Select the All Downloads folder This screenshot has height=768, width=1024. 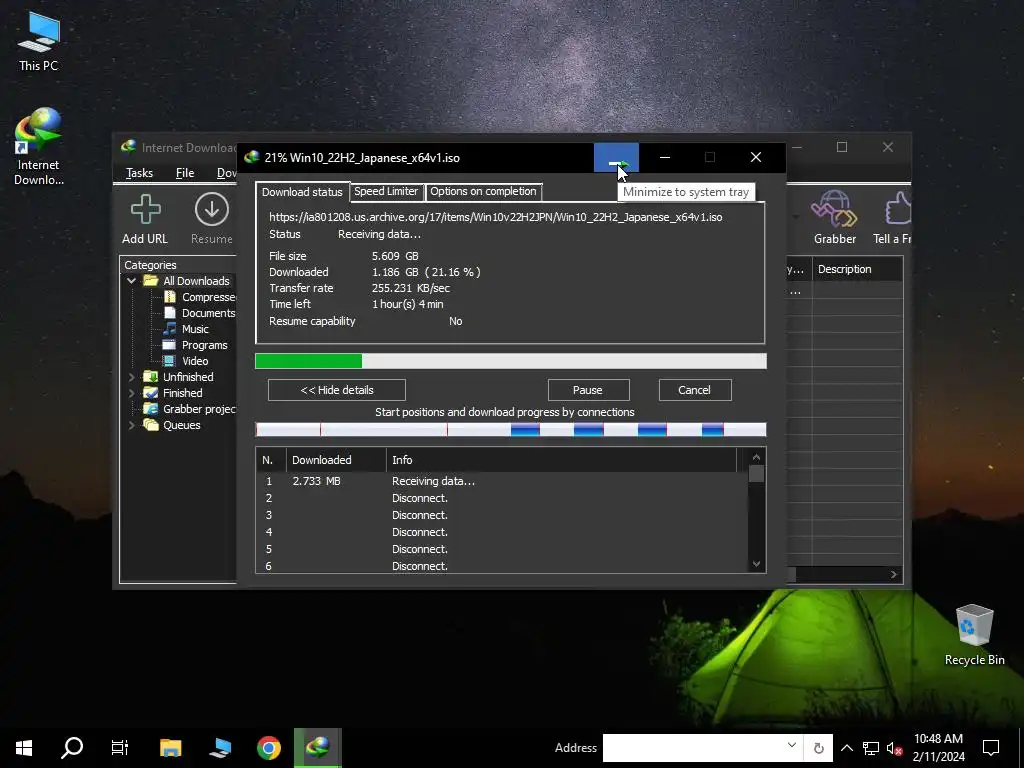pos(196,281)
